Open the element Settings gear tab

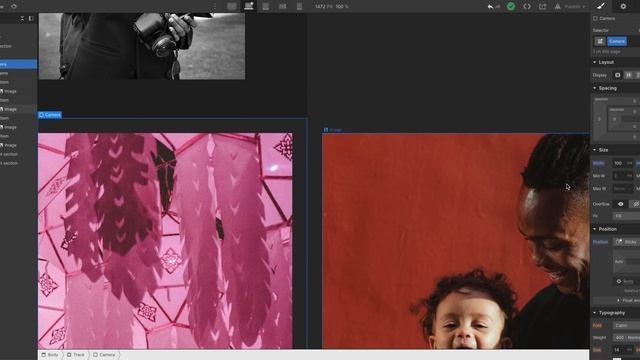pos(623,6)
